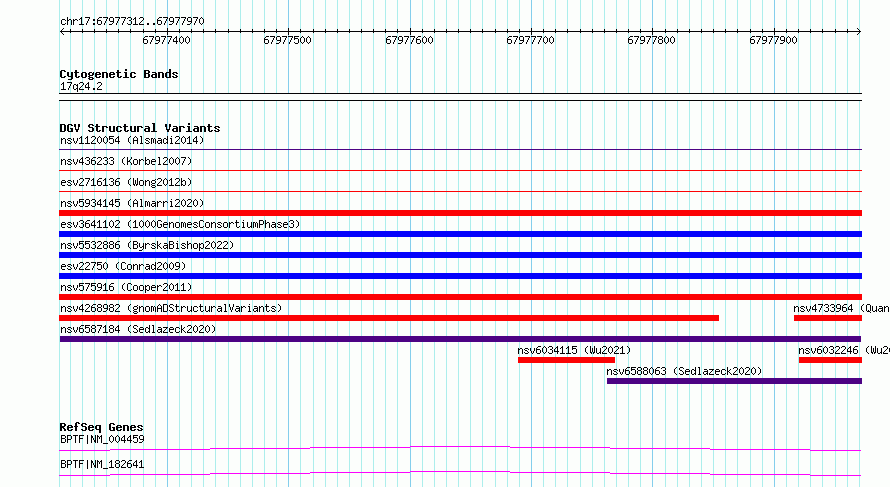Open variant nsv5532886 (ByrskaBishop2022) label
This screenshot has height=487, width=890.
pyautogui.click(x=147, y=245)
